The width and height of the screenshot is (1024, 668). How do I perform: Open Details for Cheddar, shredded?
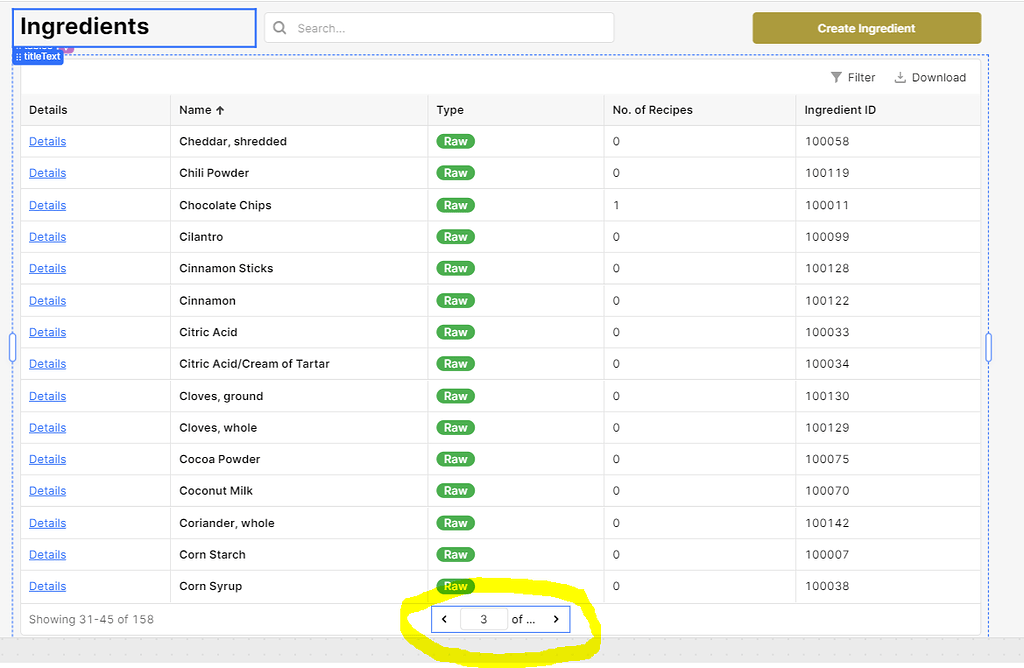coord(47,141)
